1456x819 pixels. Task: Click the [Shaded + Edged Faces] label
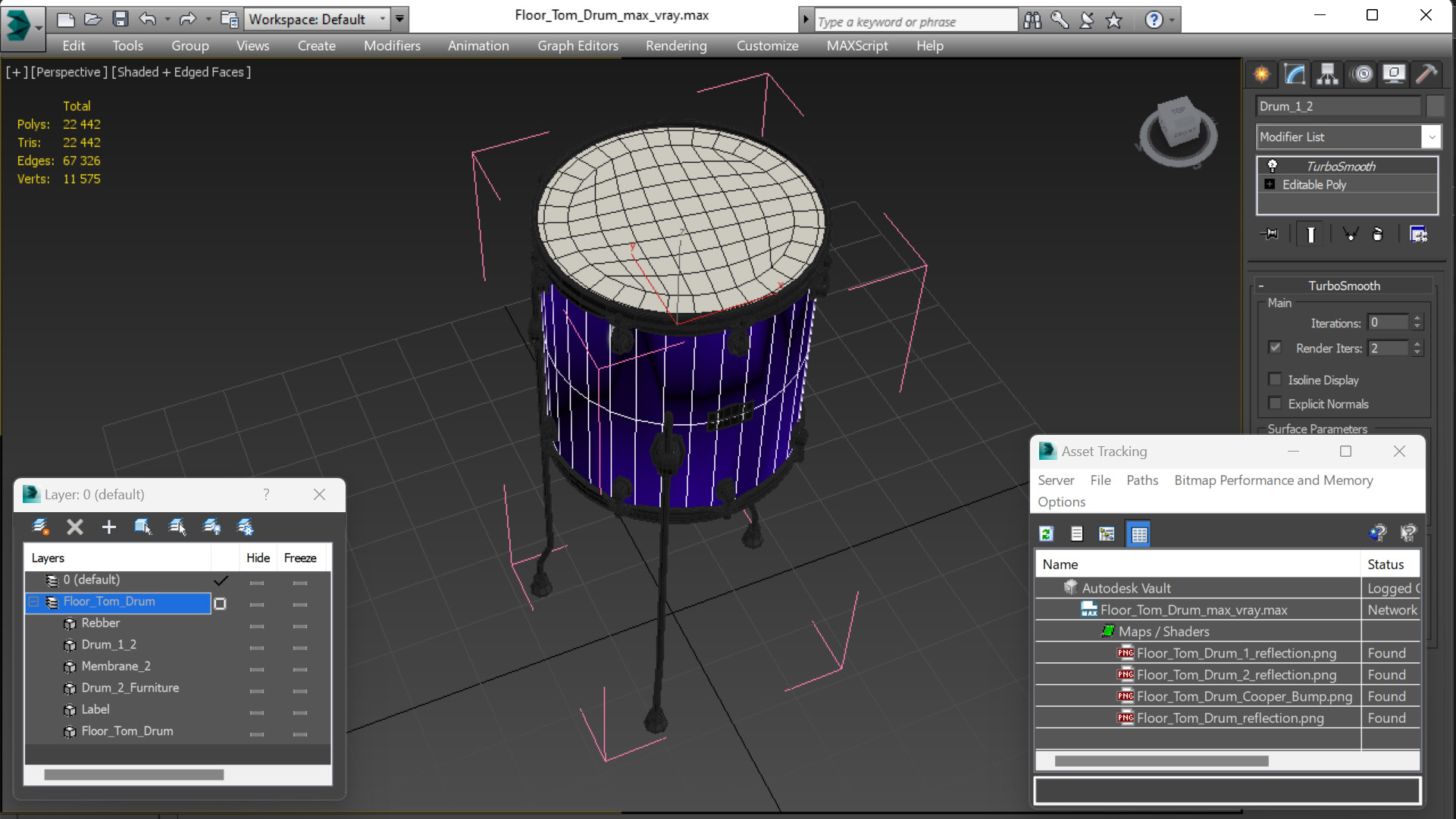coord(181,72)
